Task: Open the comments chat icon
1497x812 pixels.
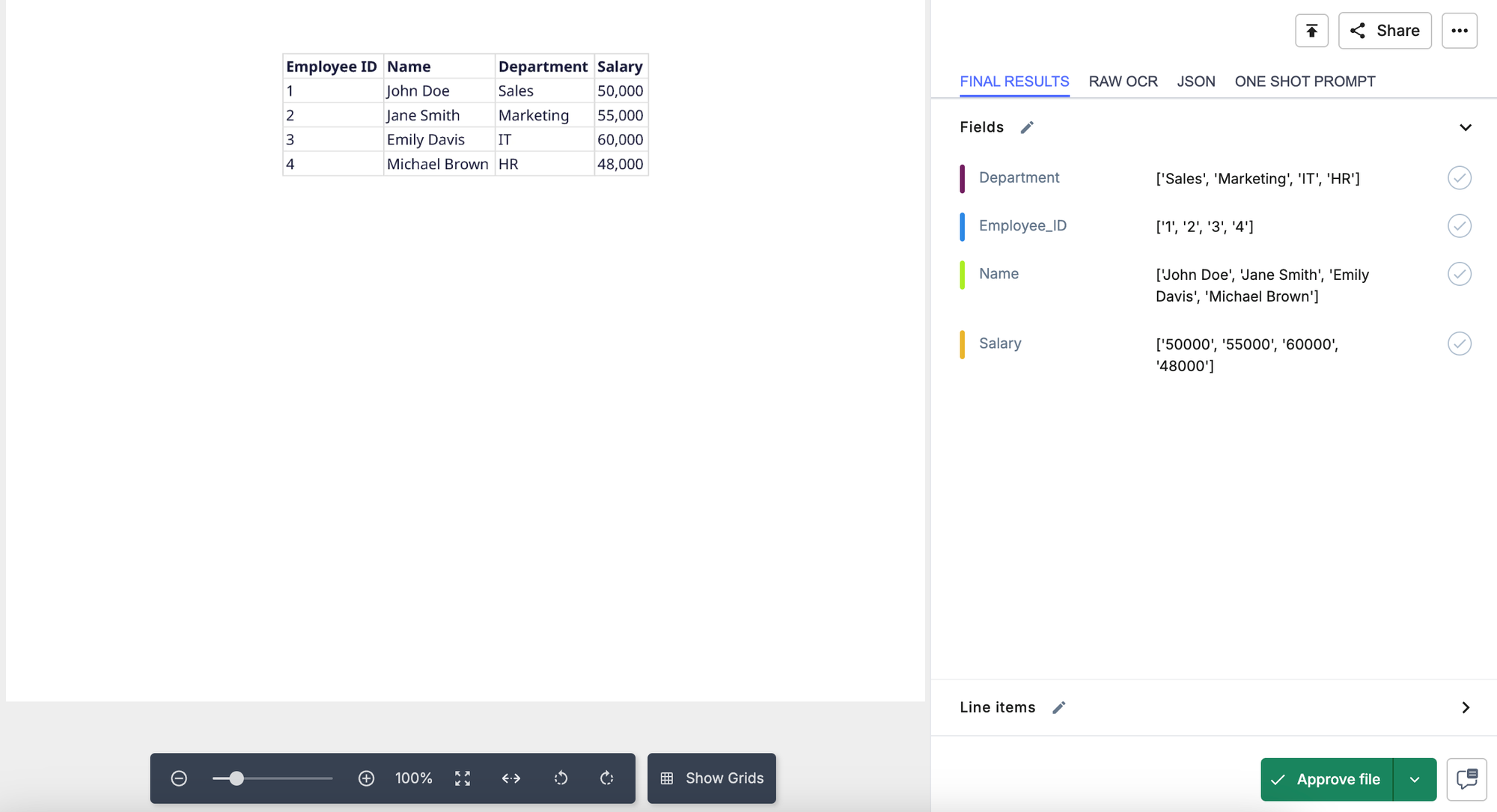Action: (x=1466, y=779)
